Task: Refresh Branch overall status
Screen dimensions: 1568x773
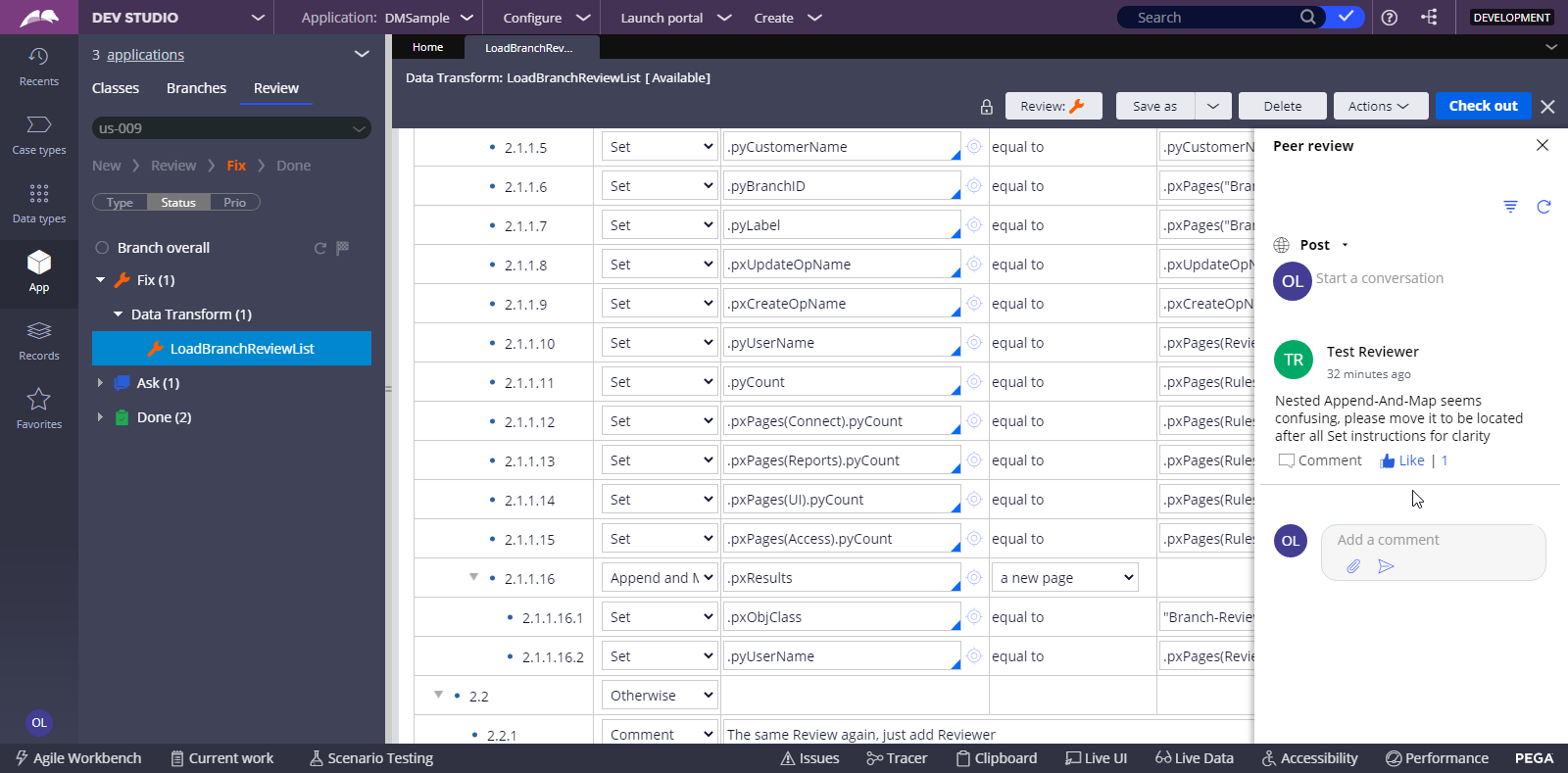Action: (319, 249)
